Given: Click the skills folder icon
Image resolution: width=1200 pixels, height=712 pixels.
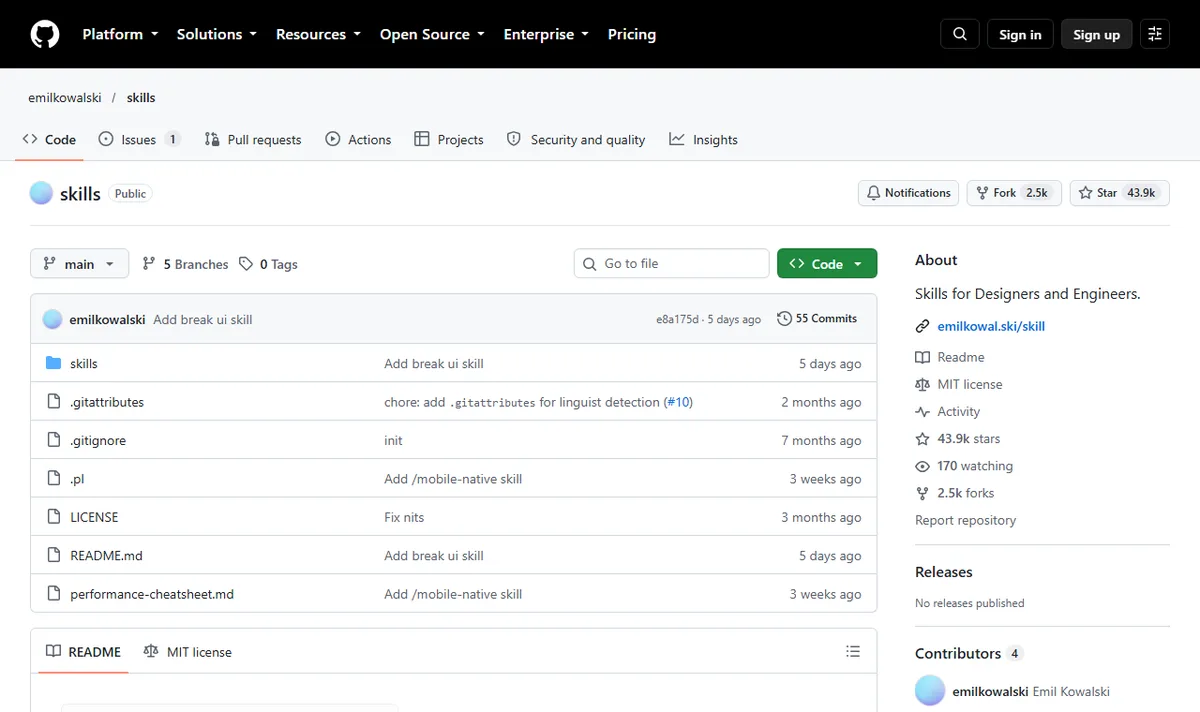Looking at the screenshot, I should pyautogui.click(x=54, y=363).
